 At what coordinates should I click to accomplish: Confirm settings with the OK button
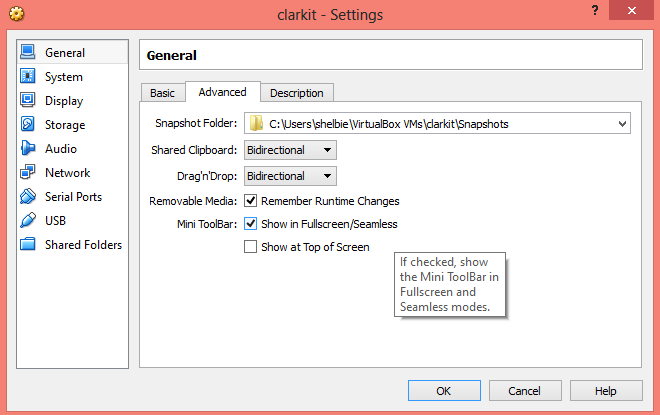pyautogui.click(x=444, y=391)
